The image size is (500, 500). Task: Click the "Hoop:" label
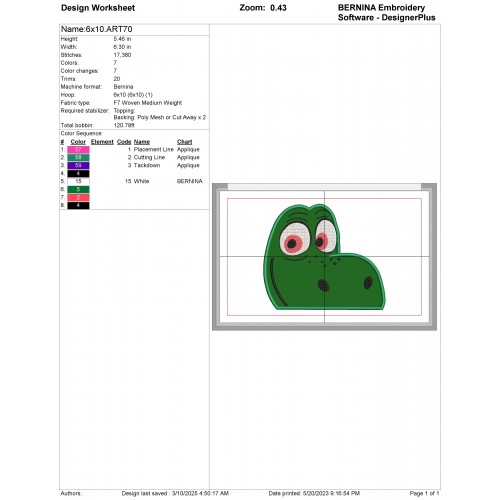click(68, 95)
